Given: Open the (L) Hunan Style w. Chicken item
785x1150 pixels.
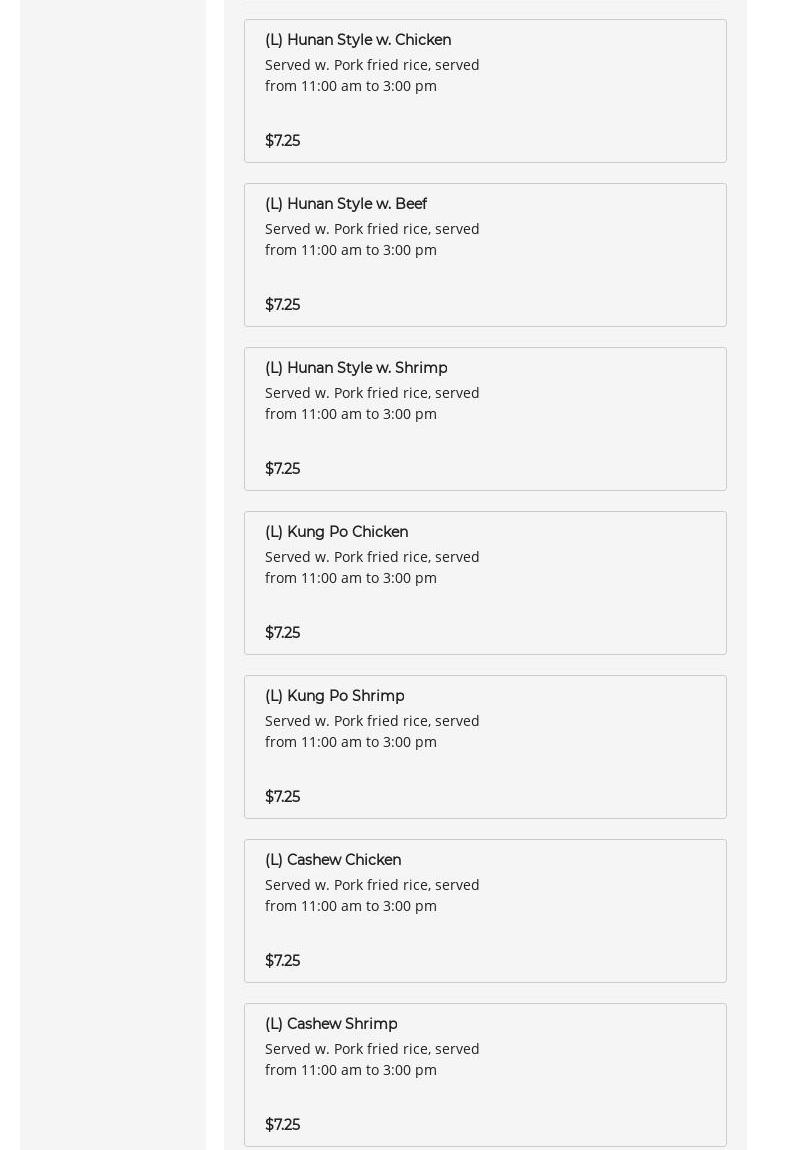Looking at the screenshot, I should pos(358,40).
